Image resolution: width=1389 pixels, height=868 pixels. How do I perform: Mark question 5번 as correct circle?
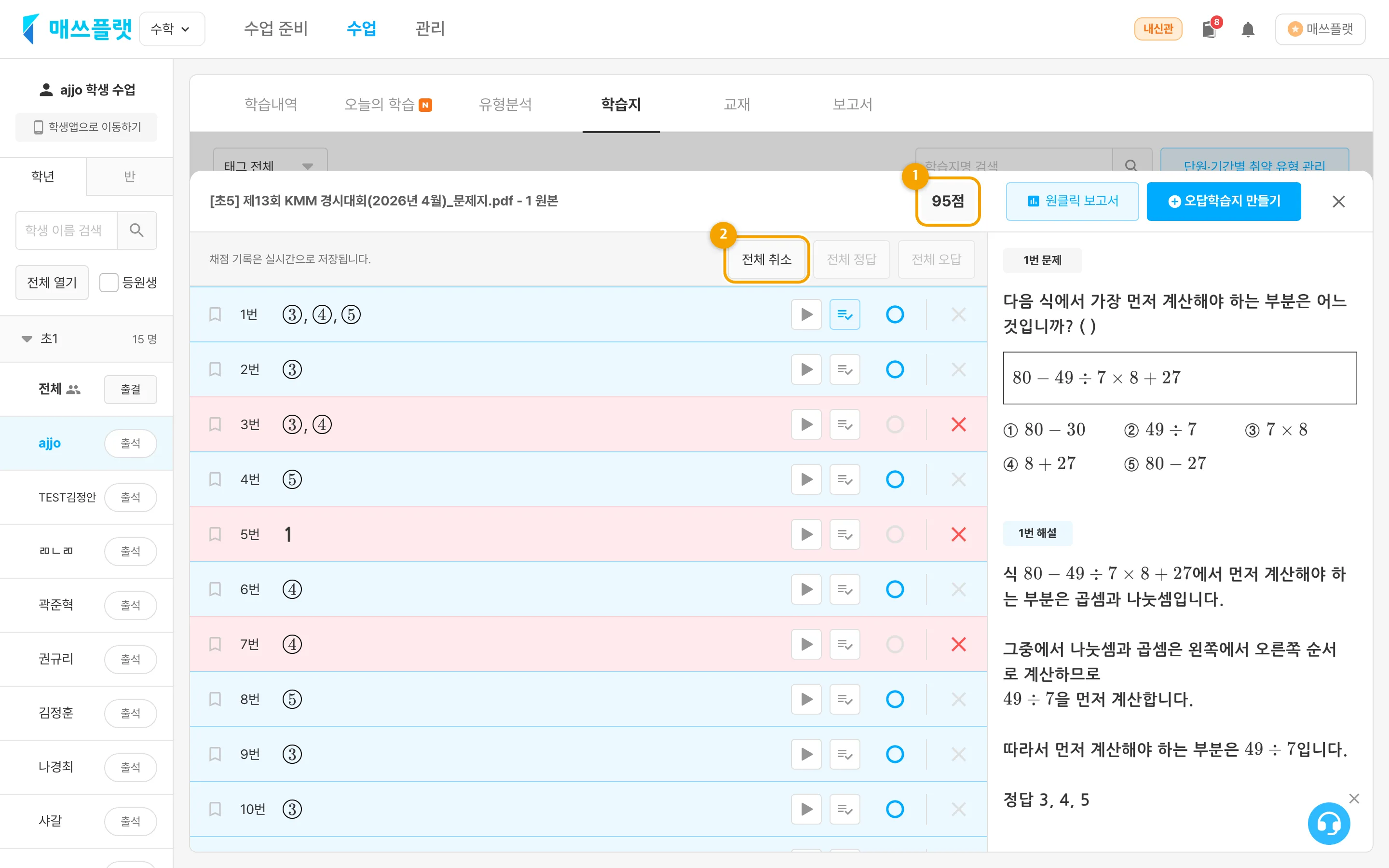(x=895, y=534)
